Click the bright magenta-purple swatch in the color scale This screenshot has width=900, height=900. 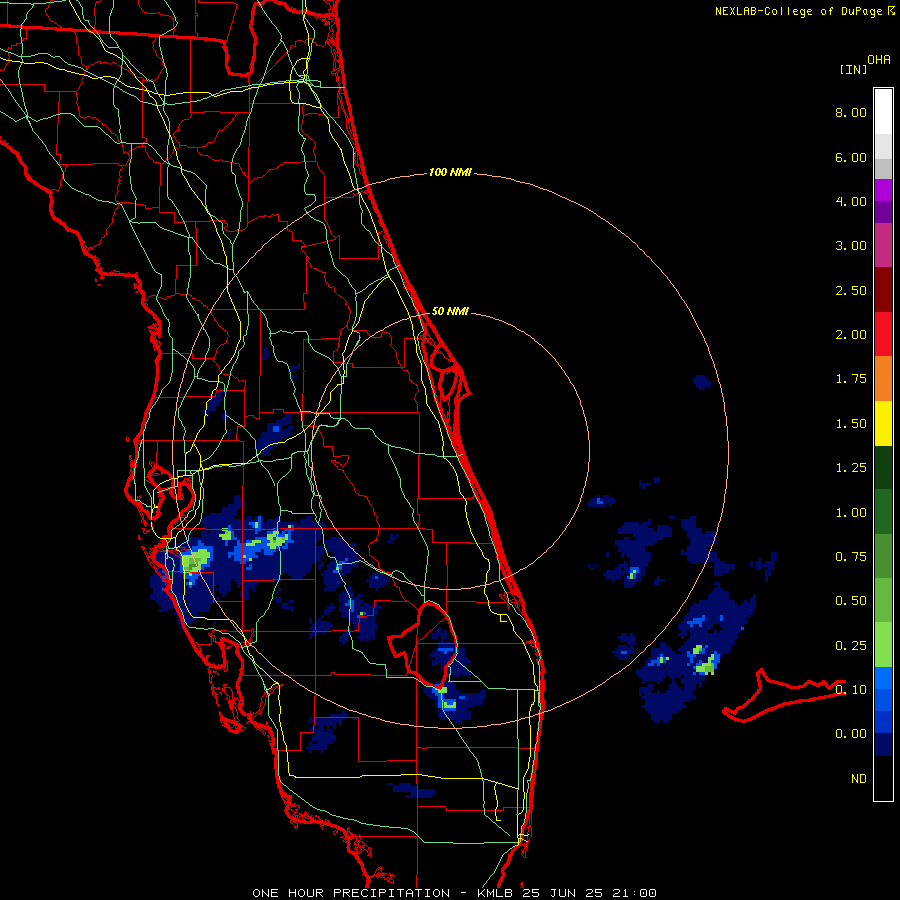pyautogui.click(x=883, y=190)
